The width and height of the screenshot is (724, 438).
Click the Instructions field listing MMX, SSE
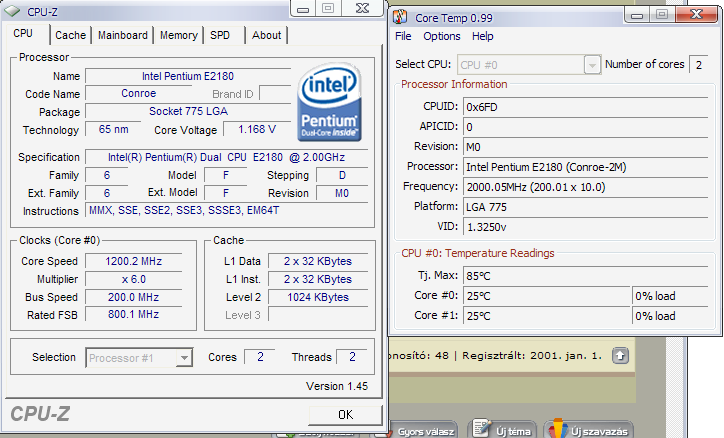[x=226, y=211]
